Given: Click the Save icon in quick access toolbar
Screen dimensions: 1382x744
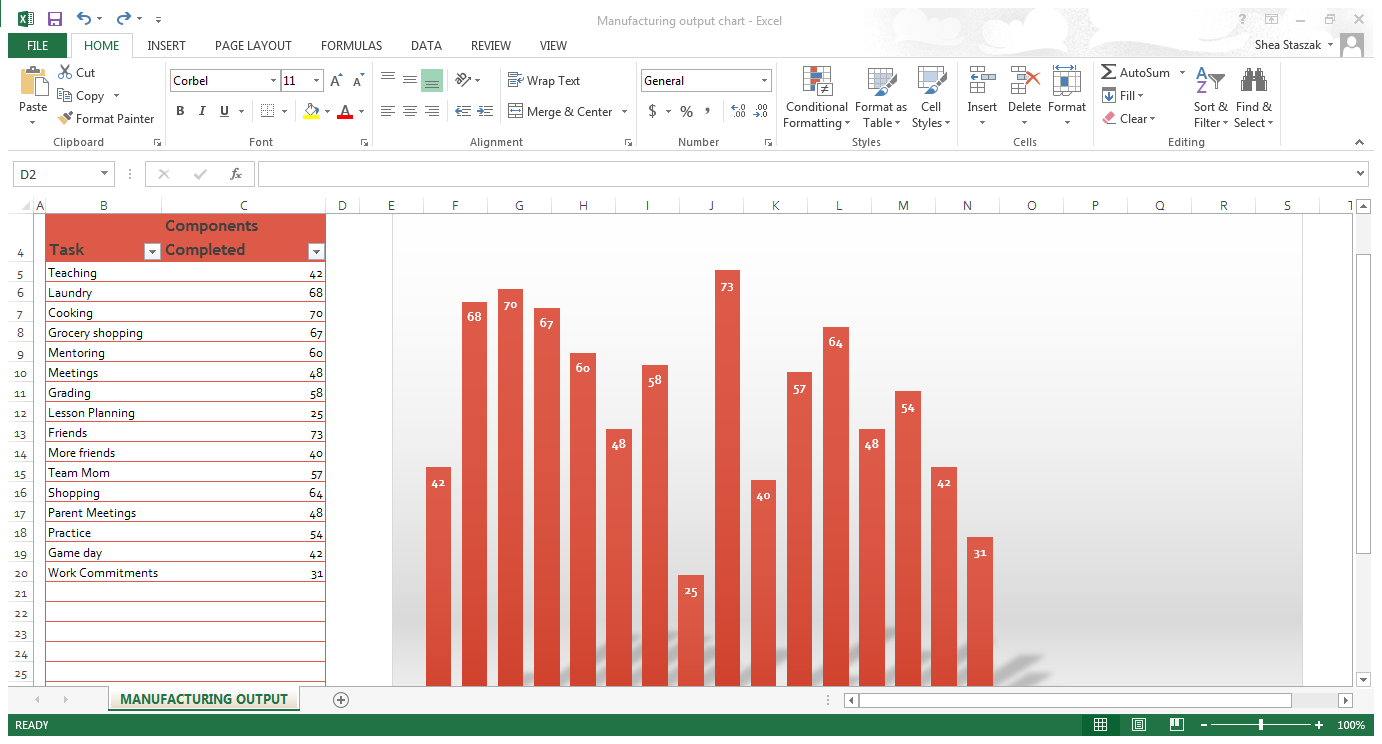Looking at the screenshot, I should pos(54,19).
